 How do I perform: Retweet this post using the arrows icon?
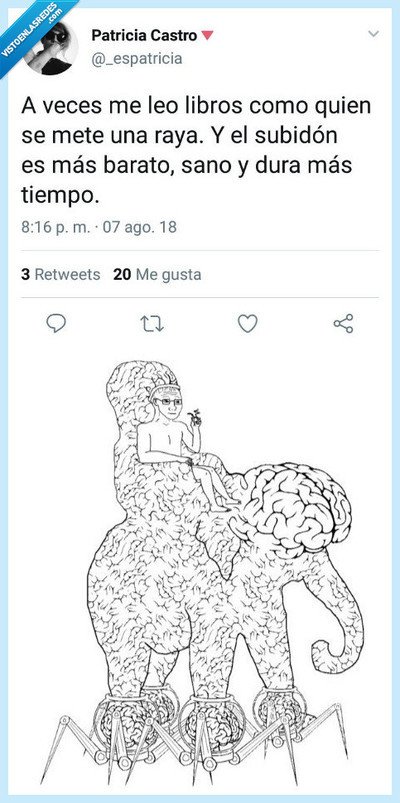(152, 324)
